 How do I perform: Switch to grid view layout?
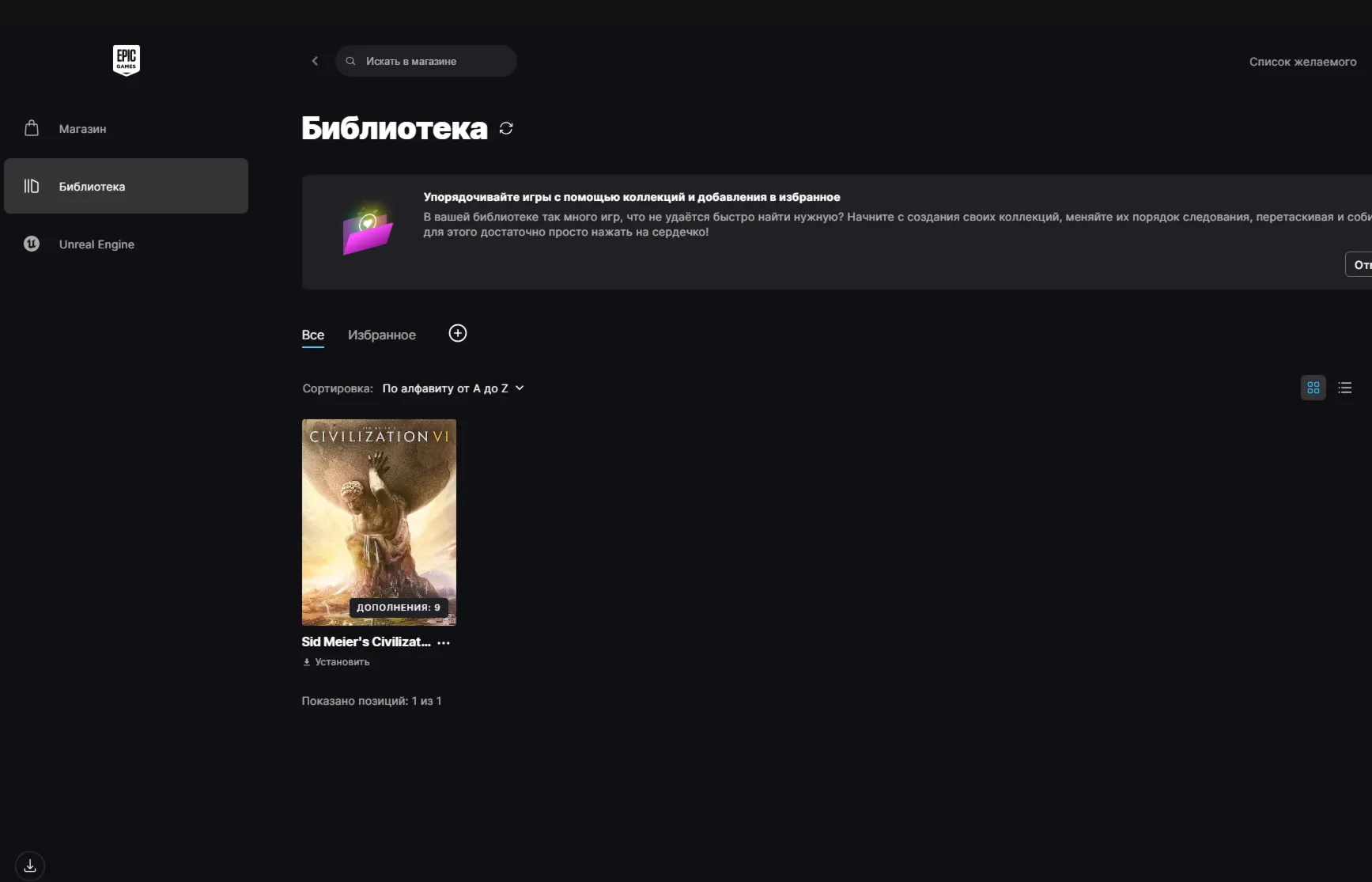[1313, 388]
